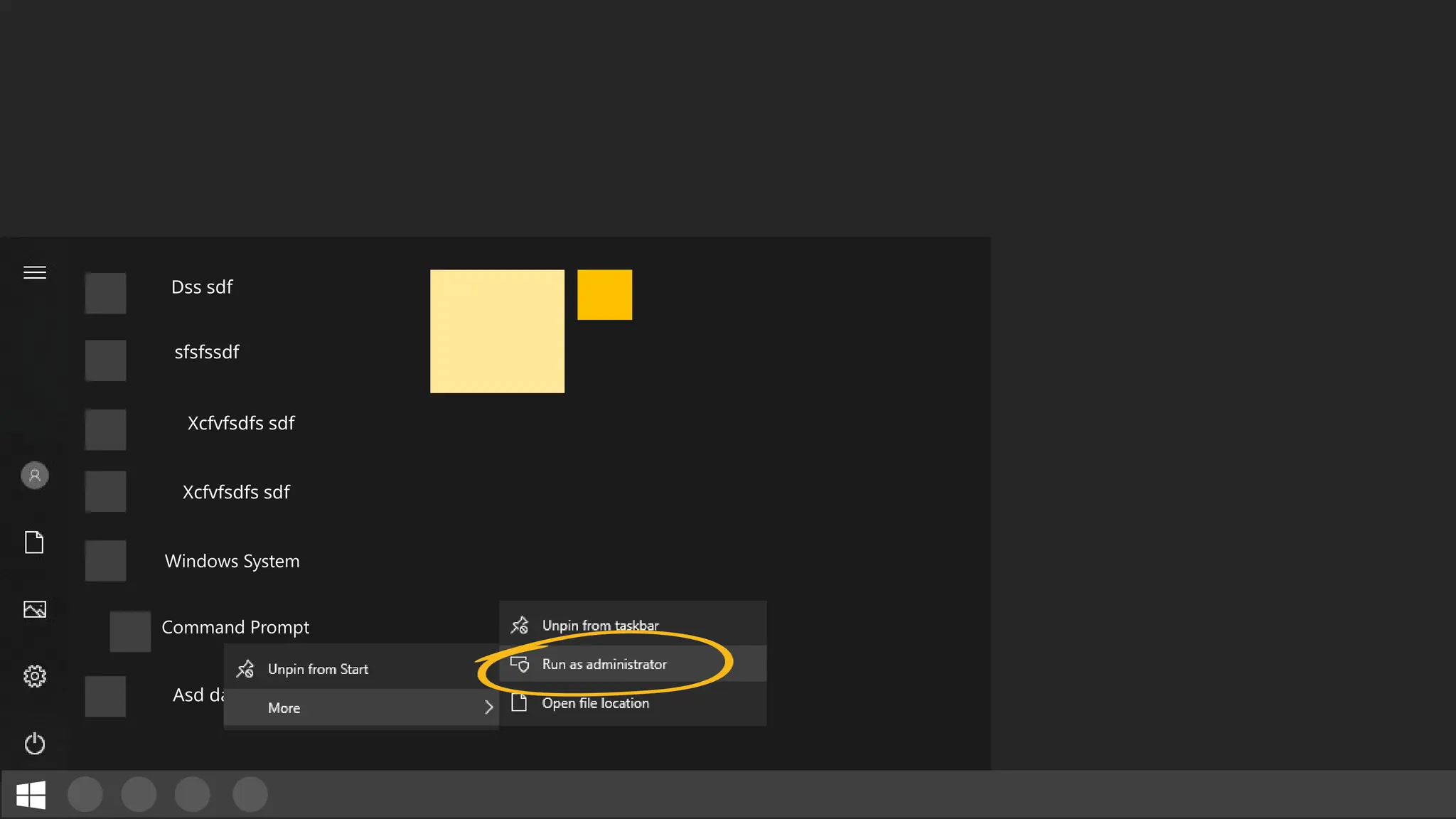Viewport: 1456px width, 819px height.
Task: Open the hamburger menu icon
Action: pyautogui.click(x=35, y=272)
